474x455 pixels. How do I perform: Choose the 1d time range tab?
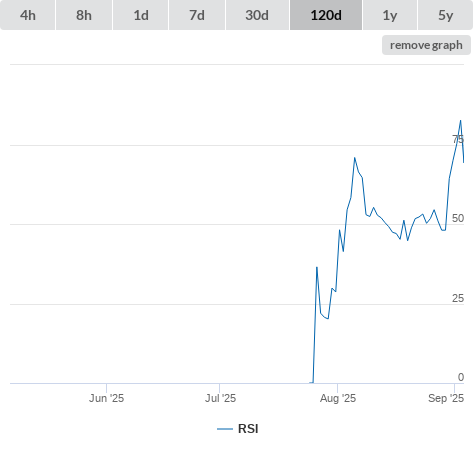pyautogui.click(x=141, y=15)
